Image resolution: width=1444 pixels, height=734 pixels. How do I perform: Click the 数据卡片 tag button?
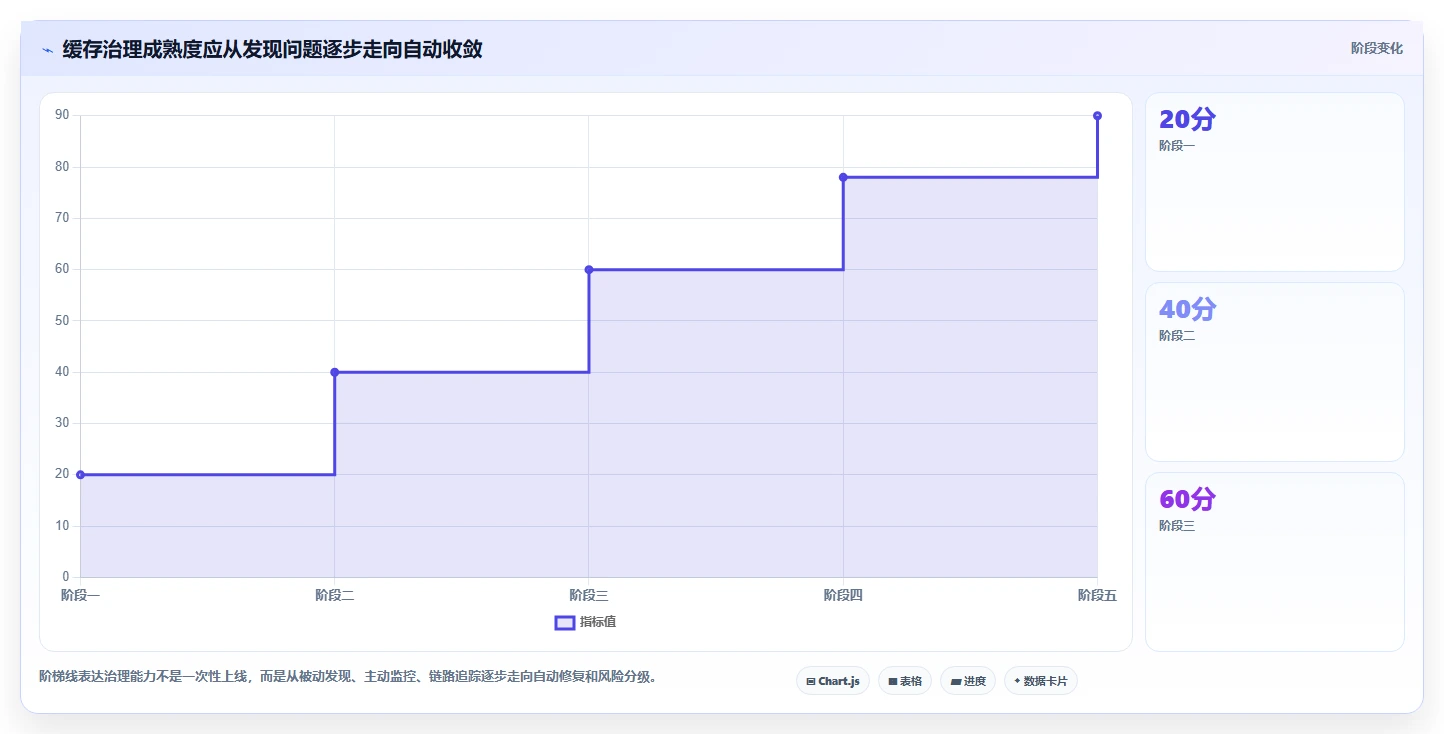(1041, 681)
